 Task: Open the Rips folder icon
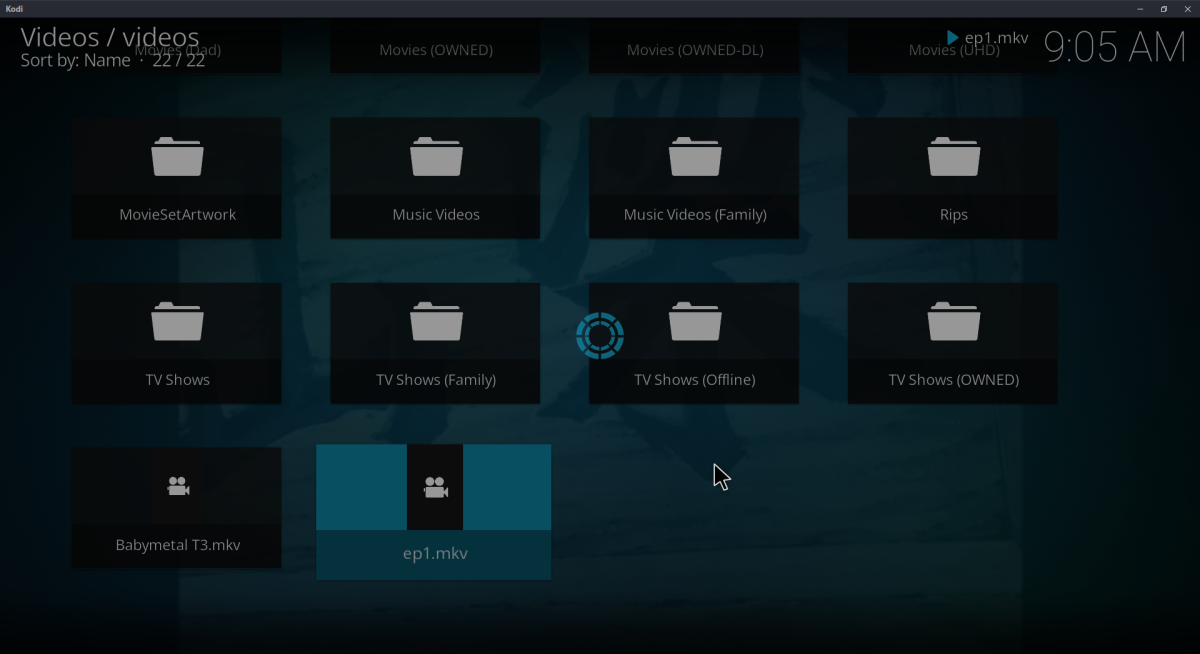(x=954, y=157)
